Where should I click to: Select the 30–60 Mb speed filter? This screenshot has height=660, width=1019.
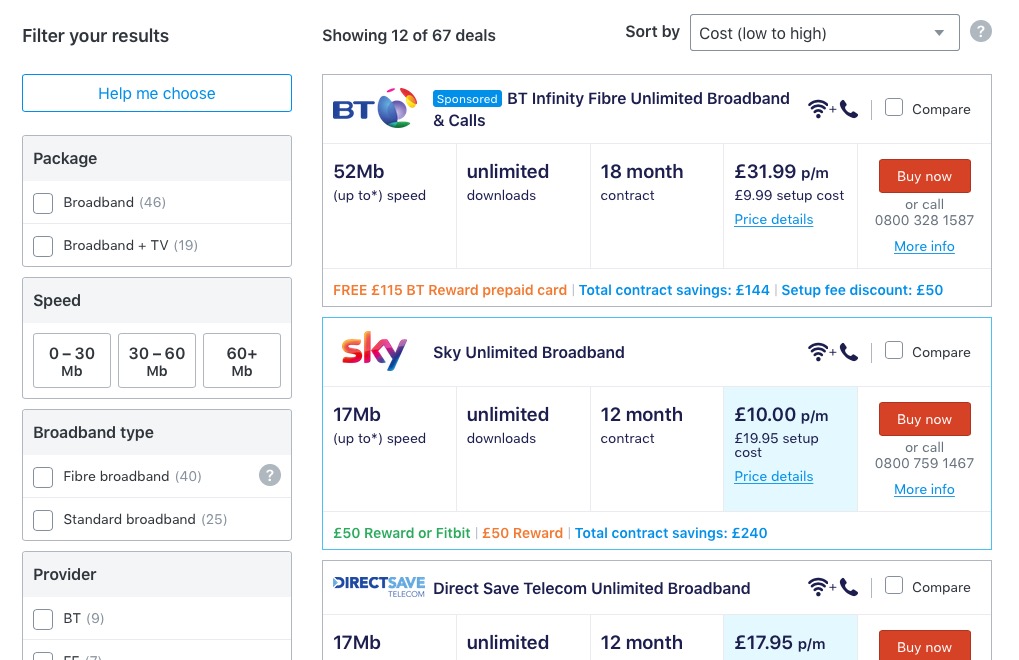coord(157,361)
